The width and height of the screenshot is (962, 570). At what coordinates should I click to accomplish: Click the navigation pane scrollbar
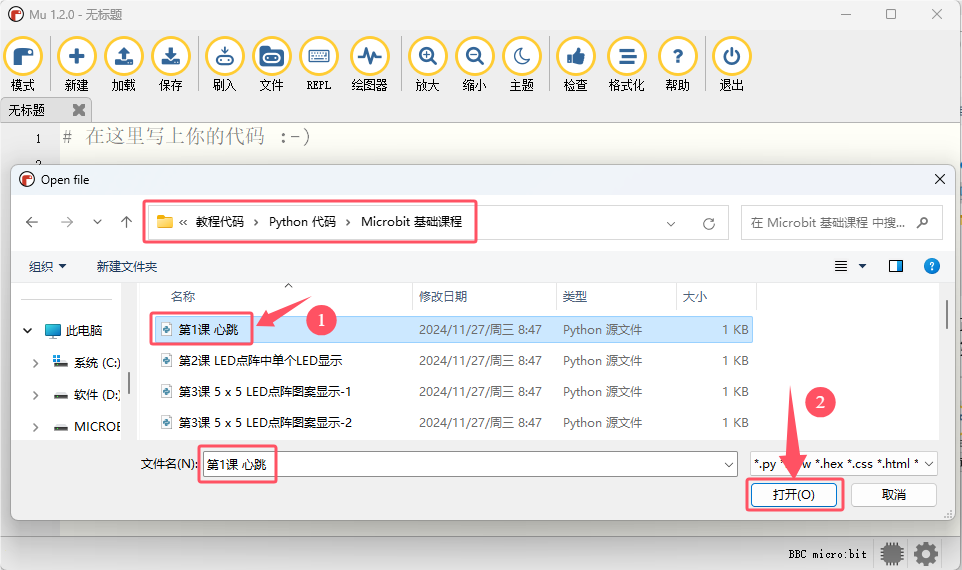click(x=129, y=383)
